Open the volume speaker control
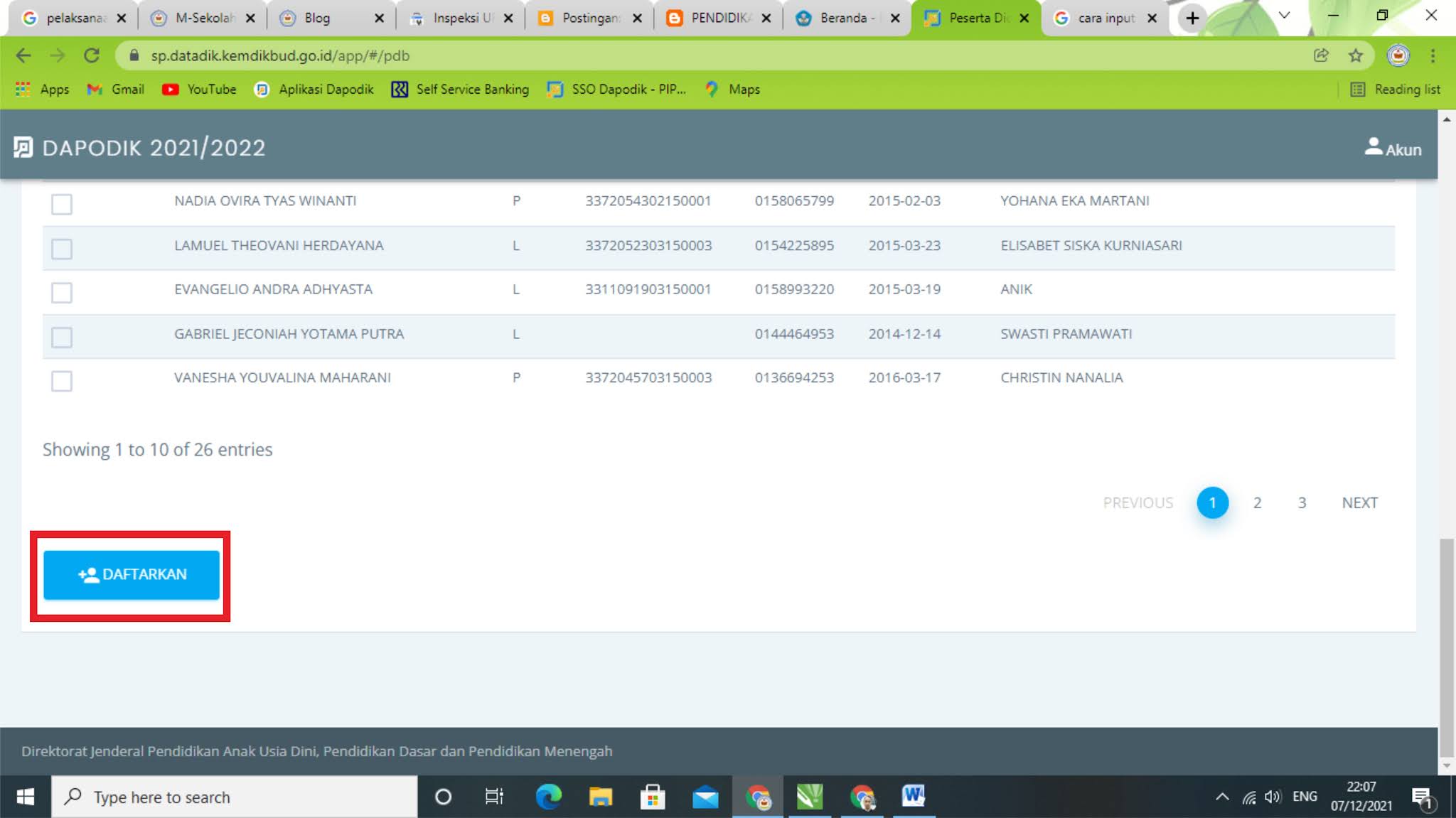Image resolution: width=1456 pixels, height=818 pixels. [x=1273, y=797]
